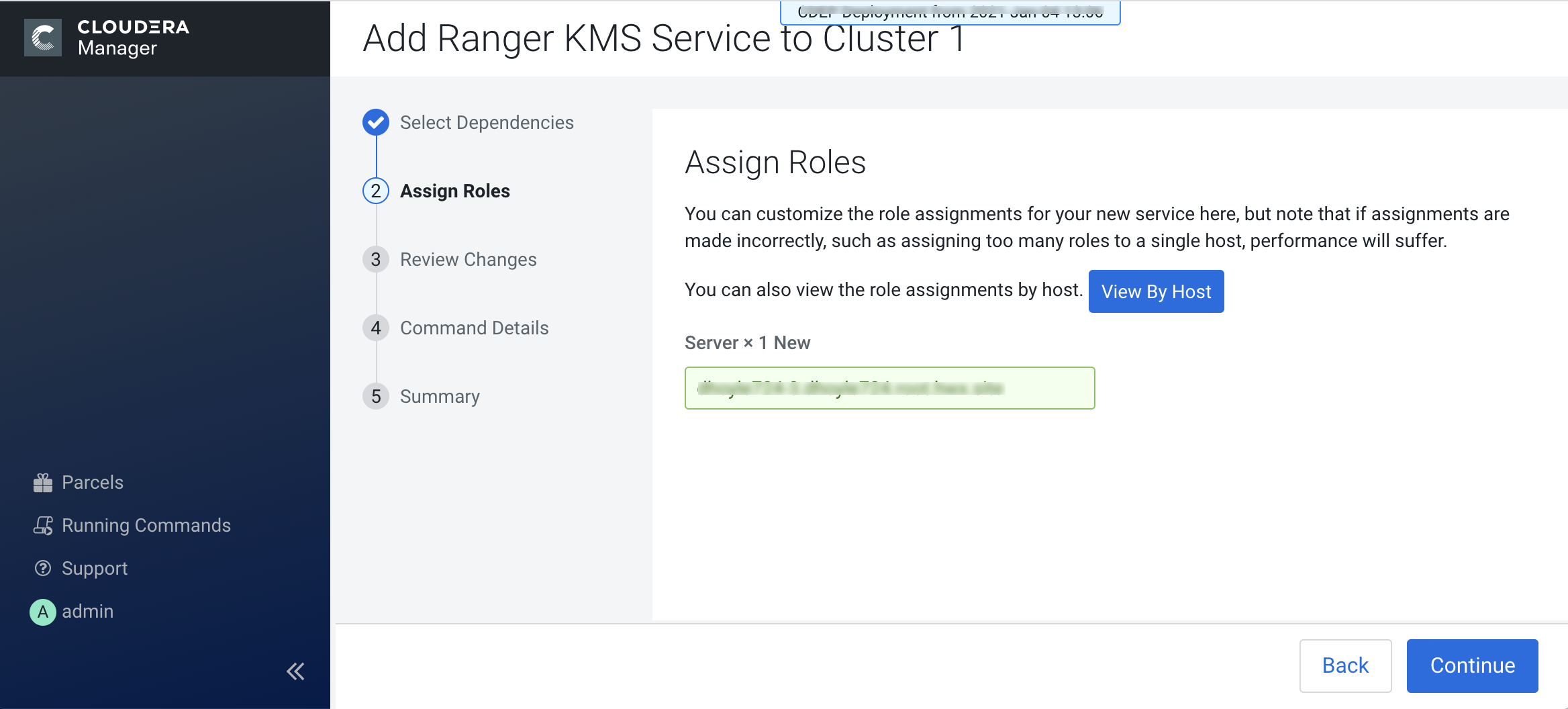Select the Review Changes step

tap(469, 259)
